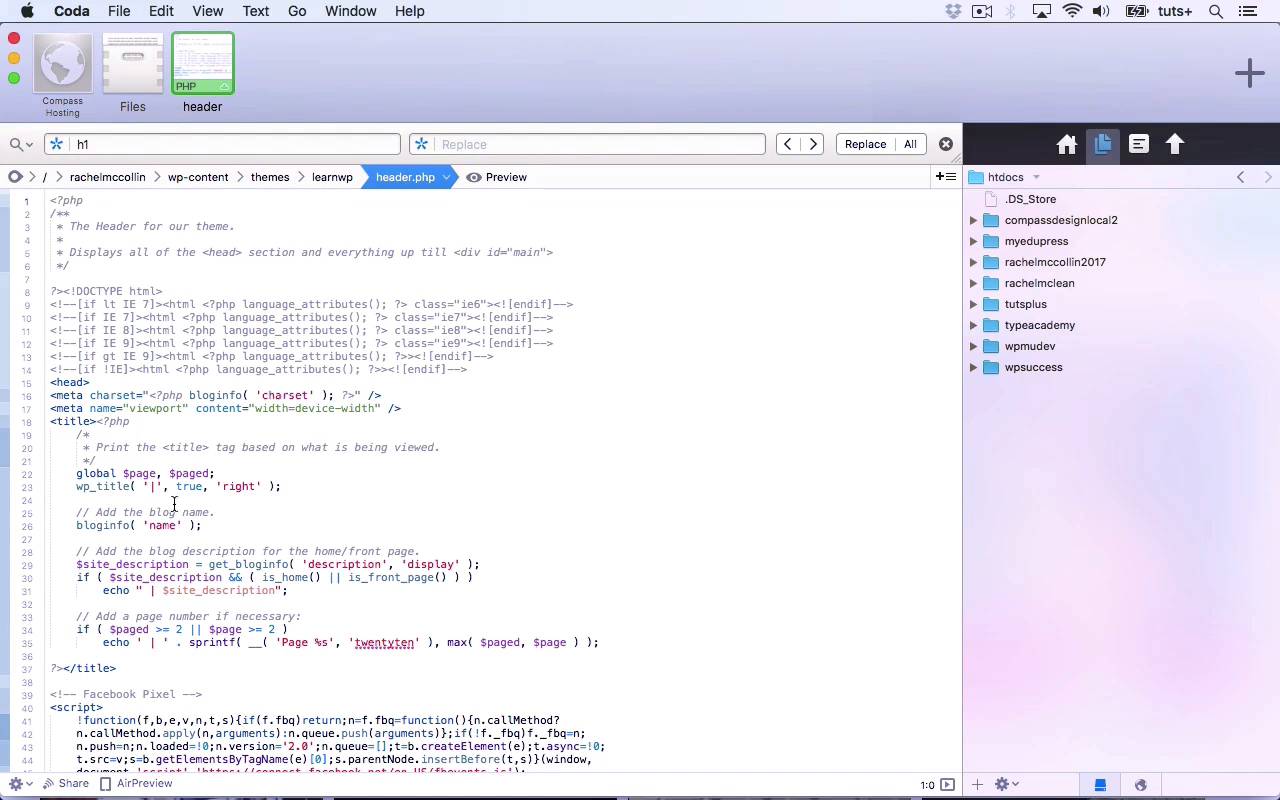1280x800 pixels.
Task: Go to previous search match
Action: coord(788,144)
